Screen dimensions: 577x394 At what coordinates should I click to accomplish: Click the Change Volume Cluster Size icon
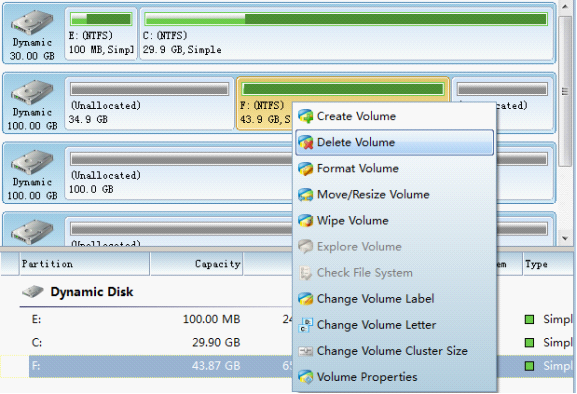(x=305, y=351)
